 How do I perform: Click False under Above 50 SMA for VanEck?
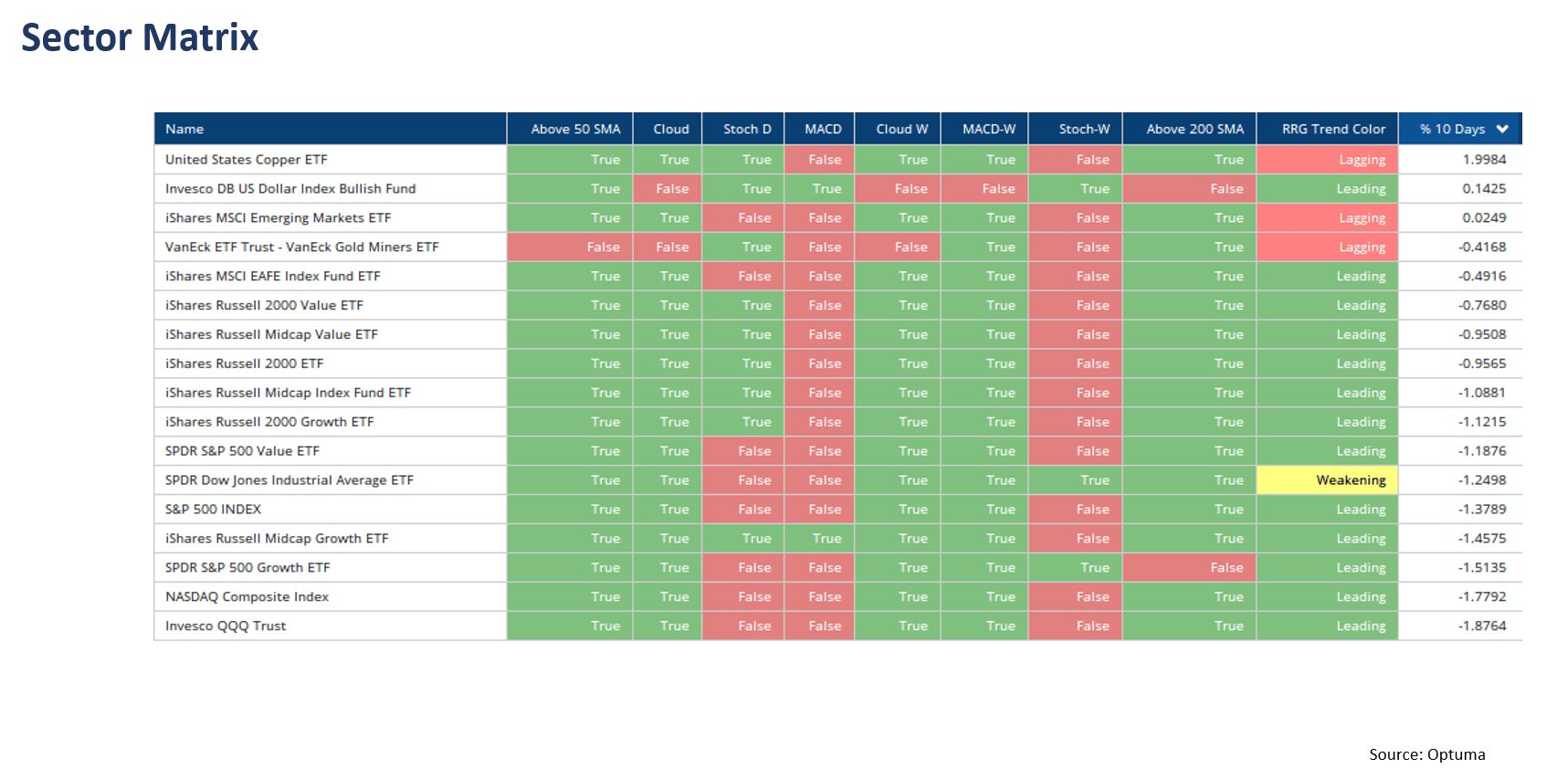point(570,247)
